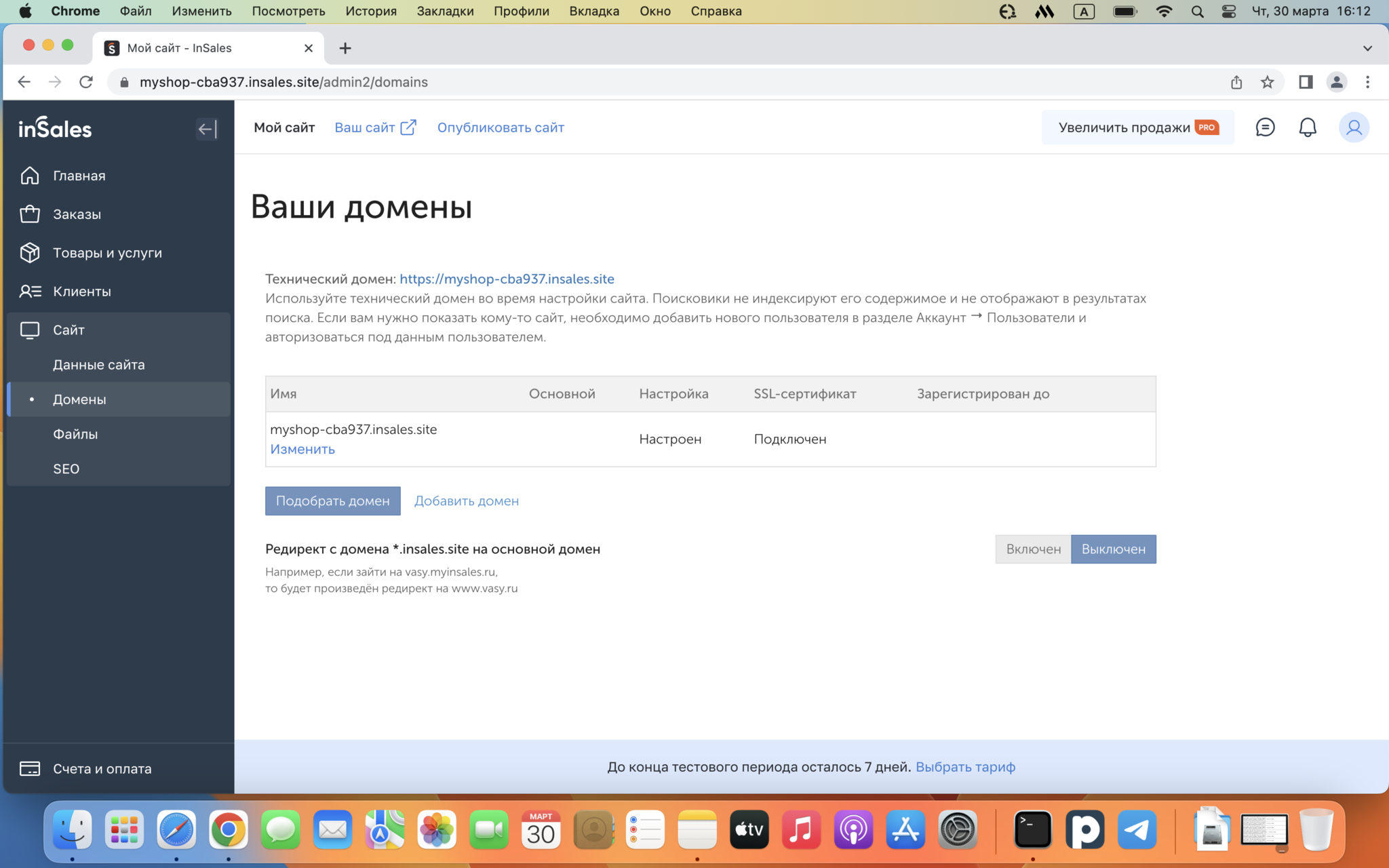Viewport: 1389px width, 868px height.
Task: Select Данные сайта submenu item
Action: 98,365
